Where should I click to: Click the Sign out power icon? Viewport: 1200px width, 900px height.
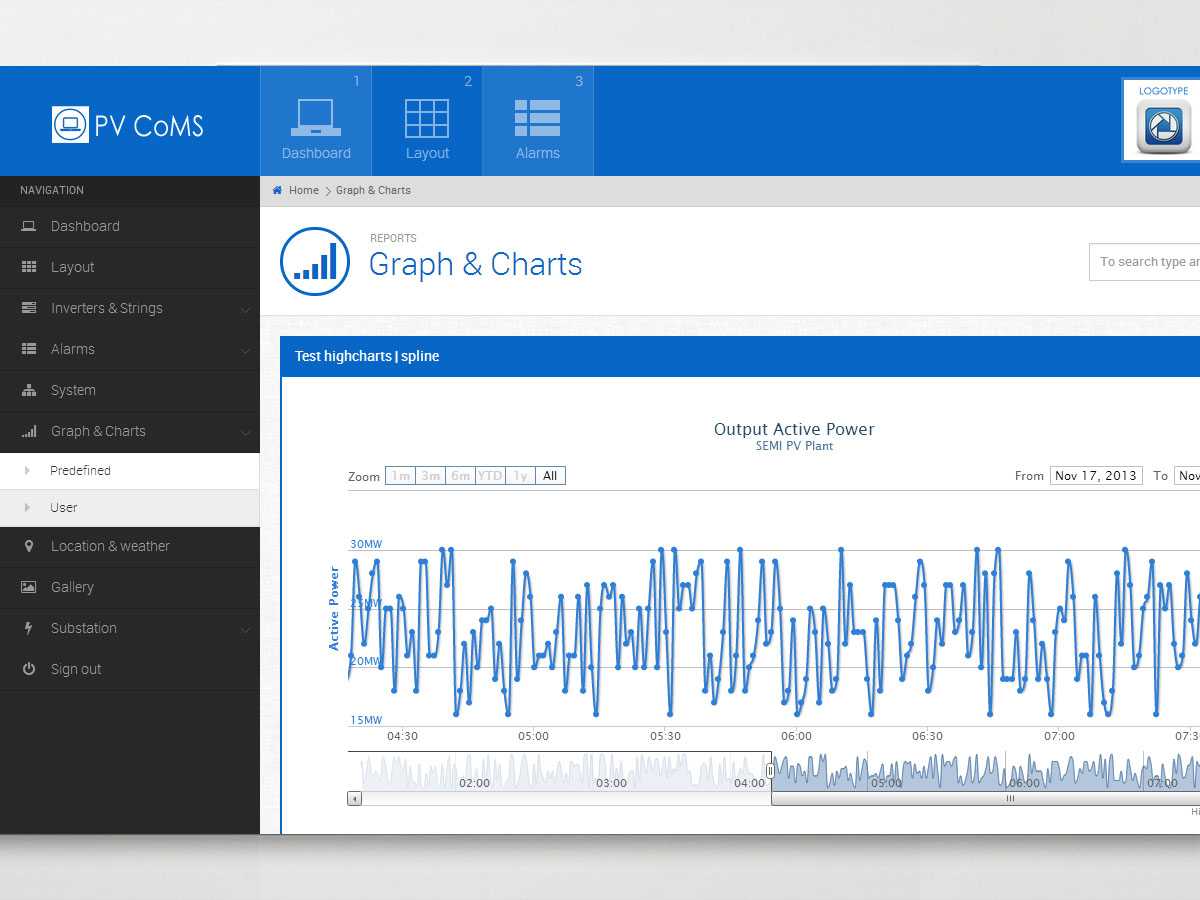[29, 669]
